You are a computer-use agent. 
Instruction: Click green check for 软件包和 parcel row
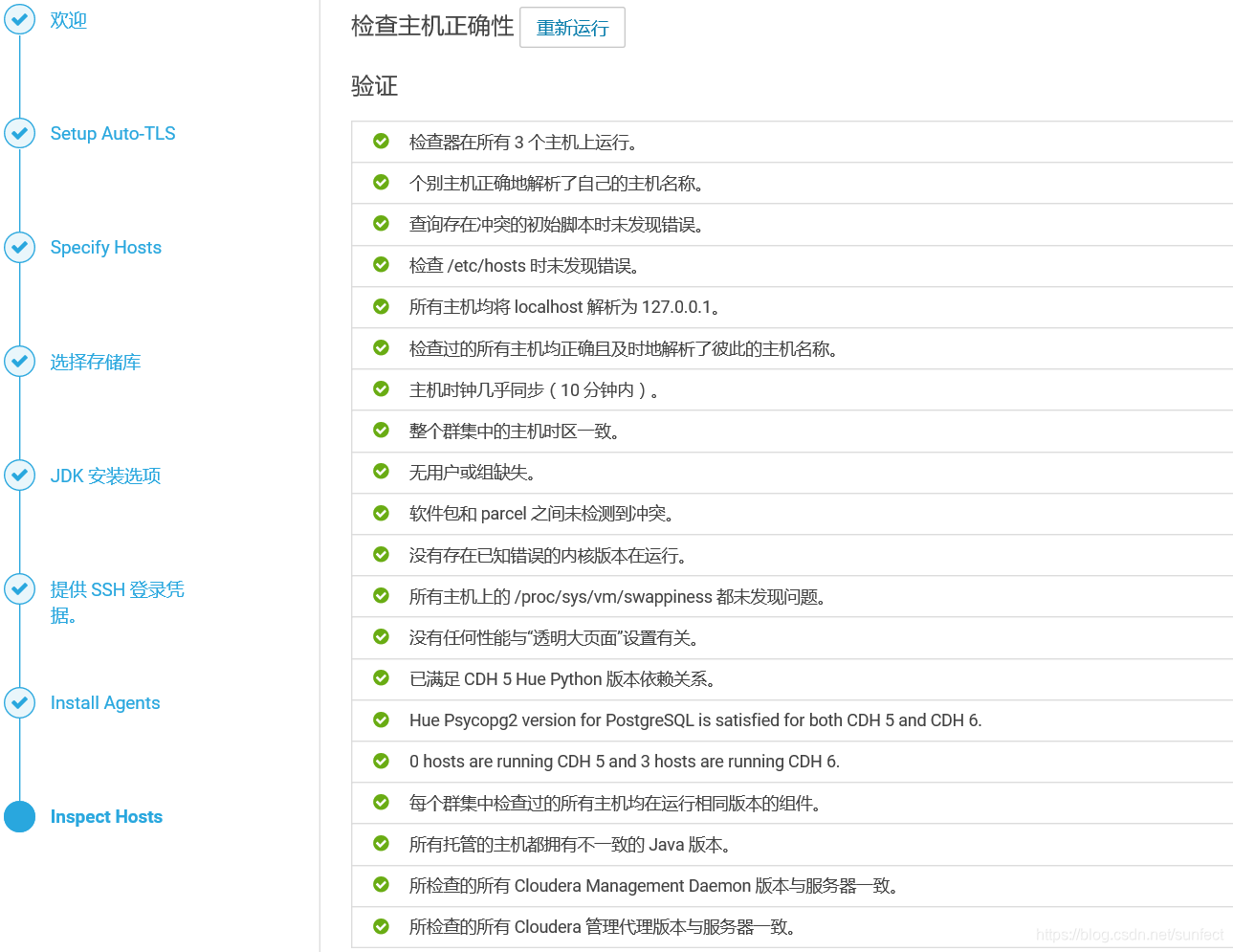(x=381, y=513)
